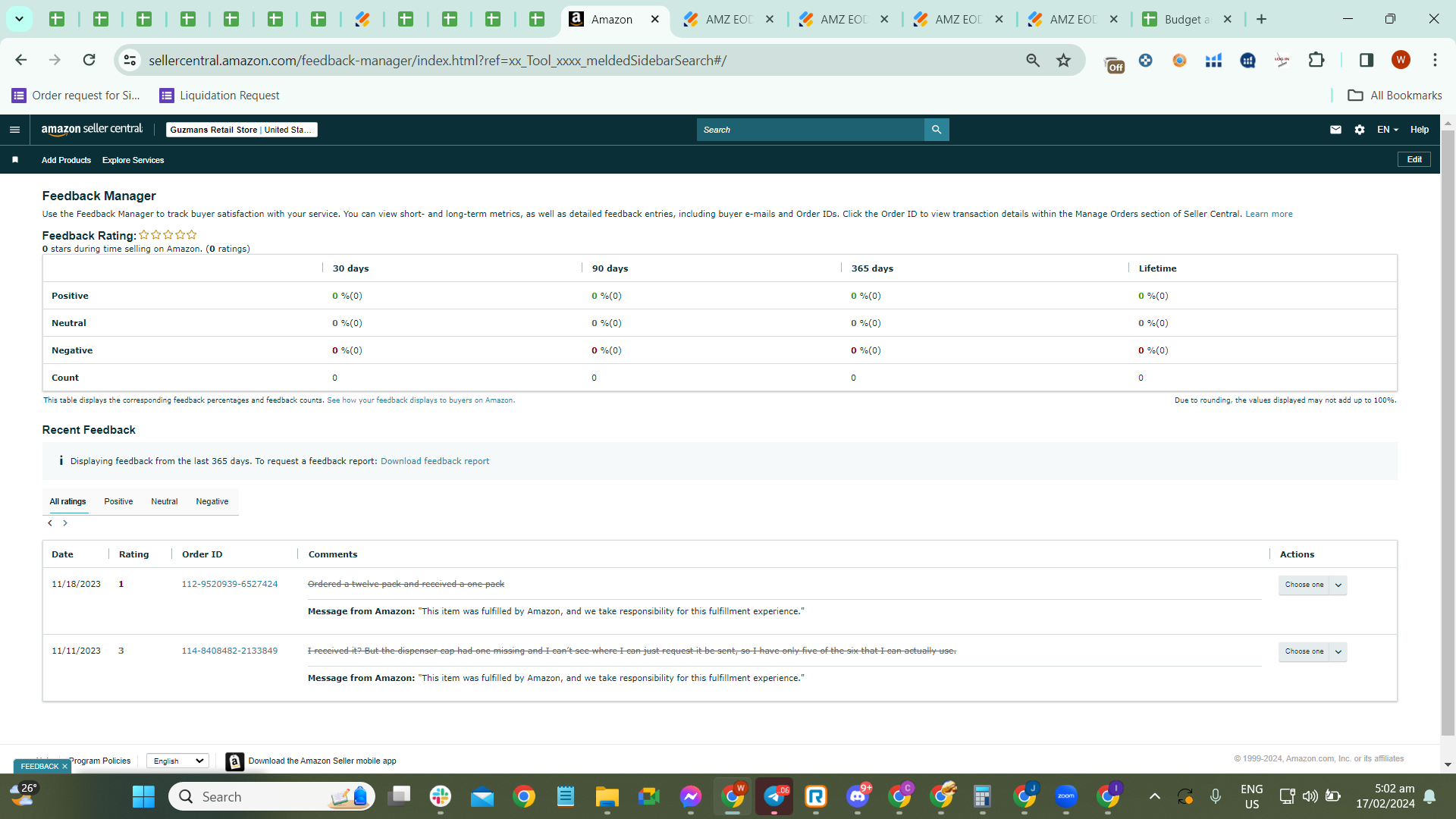The image size is (1456, 819).
Task: Click the Download feedback report link
Action: pos(435,461)
